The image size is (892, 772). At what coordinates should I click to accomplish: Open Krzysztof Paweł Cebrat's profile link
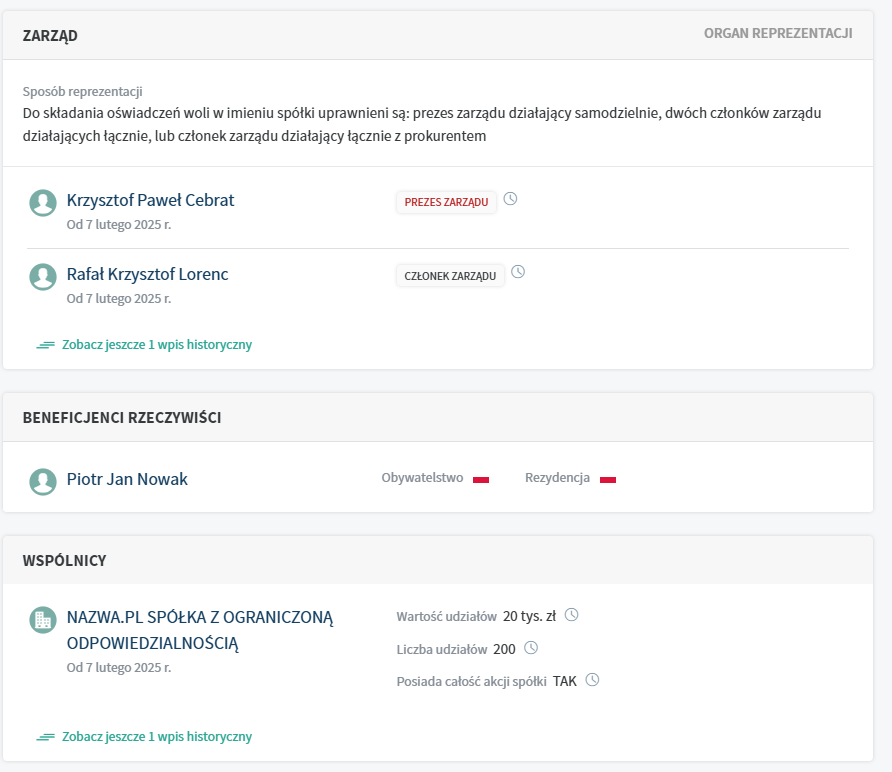pyautogui.click(x=150, y=200)
